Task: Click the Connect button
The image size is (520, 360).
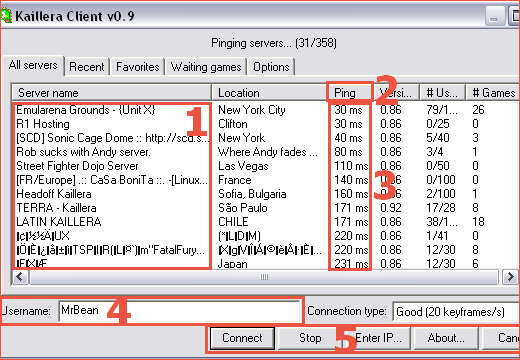Action: (x=242, y=338)
